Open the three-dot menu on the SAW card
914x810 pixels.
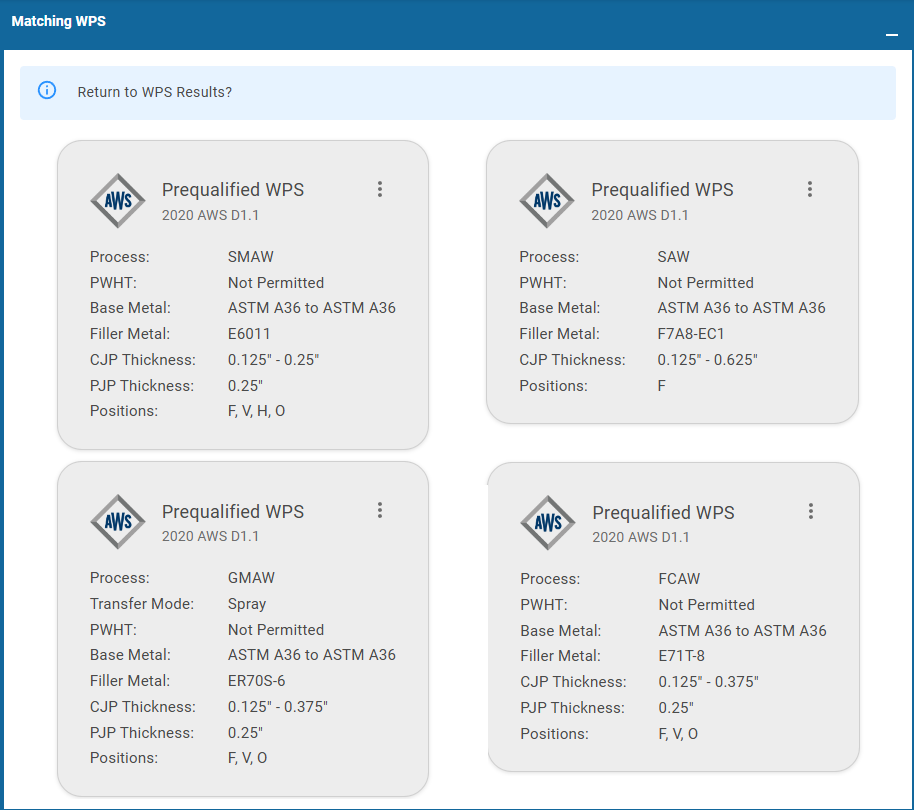pyautogui.click(x=810, y=189)
